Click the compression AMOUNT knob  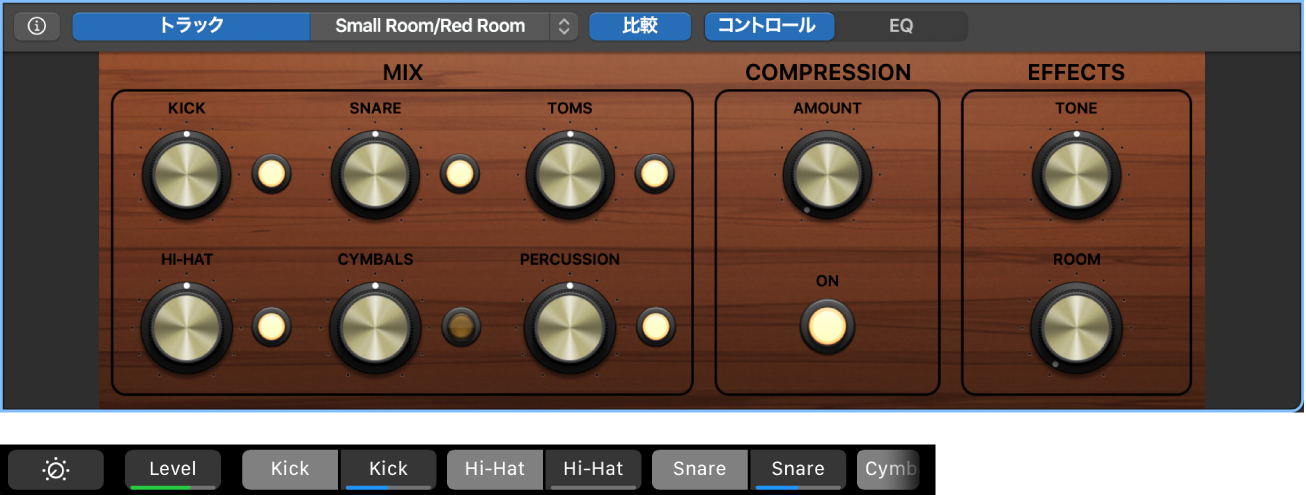[827, 174]
